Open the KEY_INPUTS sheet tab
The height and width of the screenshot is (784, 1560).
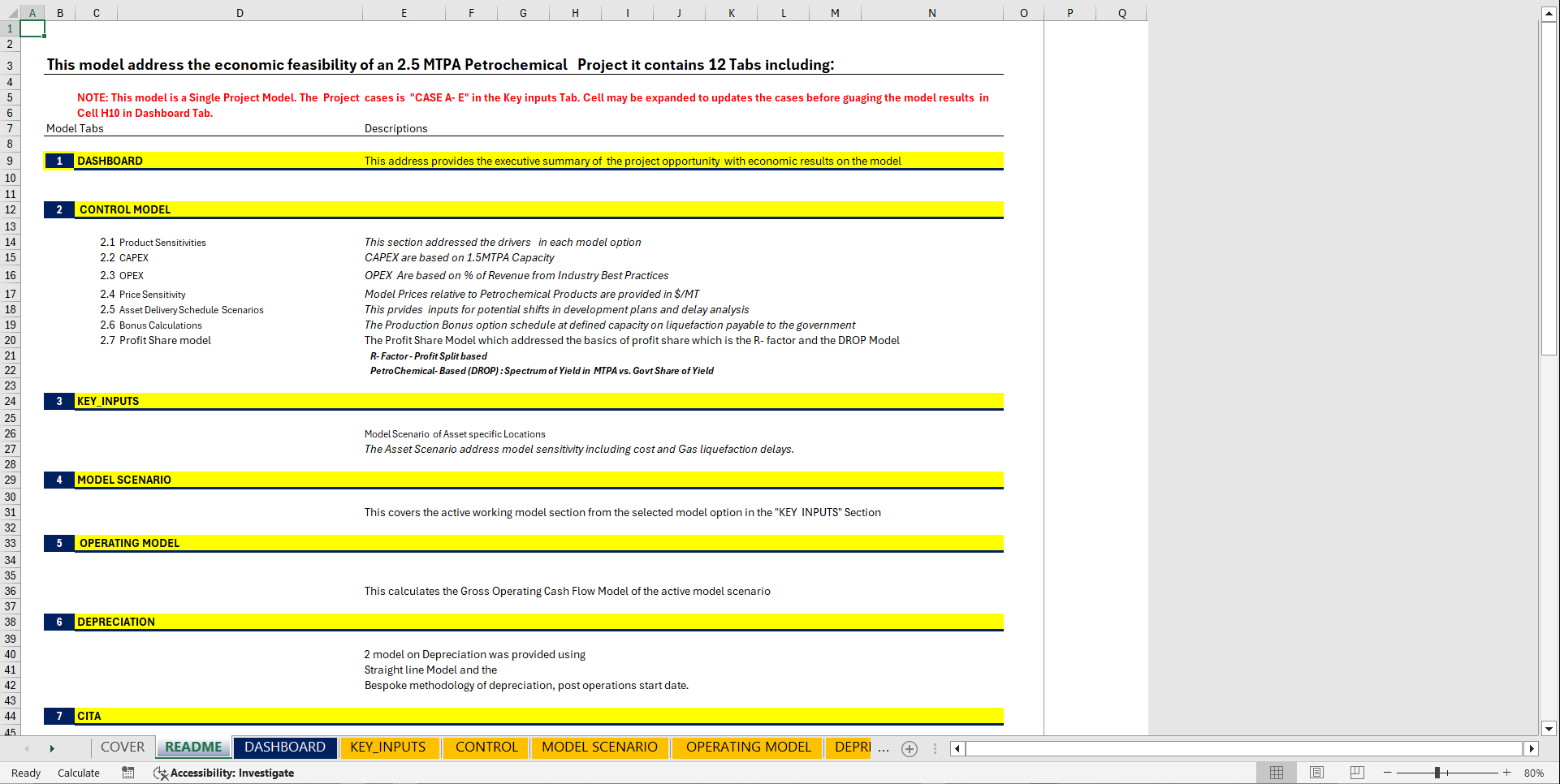pyautogui.click(x=389, y=747)
